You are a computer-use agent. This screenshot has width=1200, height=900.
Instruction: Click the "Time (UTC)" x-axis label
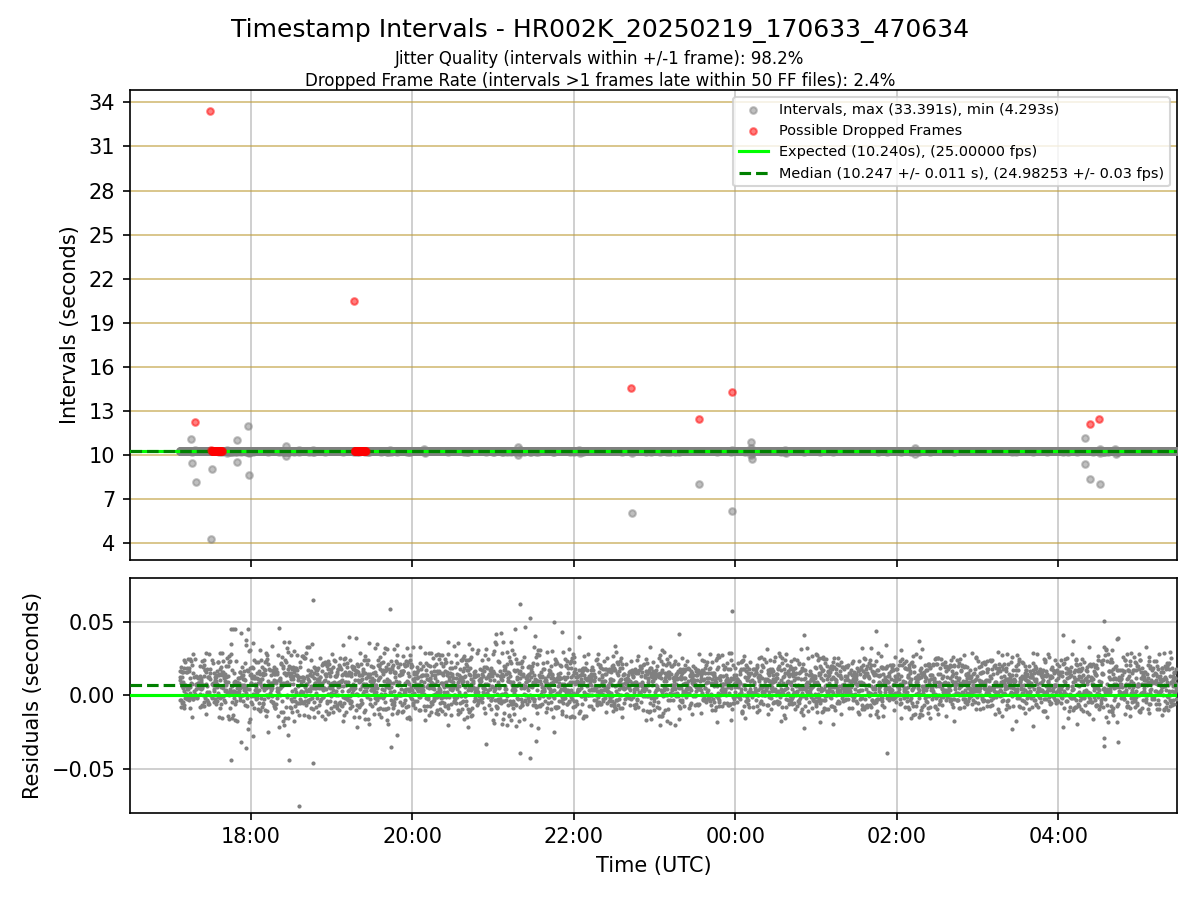coord(653,865)
